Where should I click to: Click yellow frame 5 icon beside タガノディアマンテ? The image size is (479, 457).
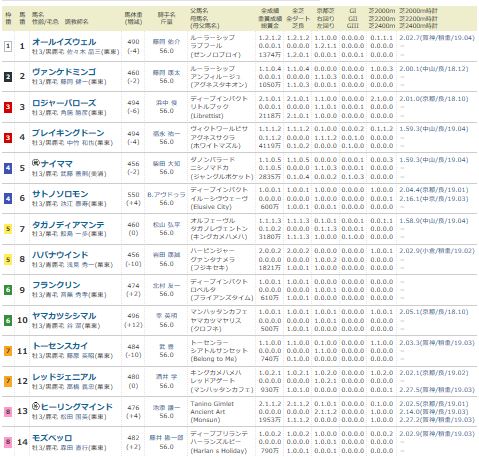tap(8, 229)
